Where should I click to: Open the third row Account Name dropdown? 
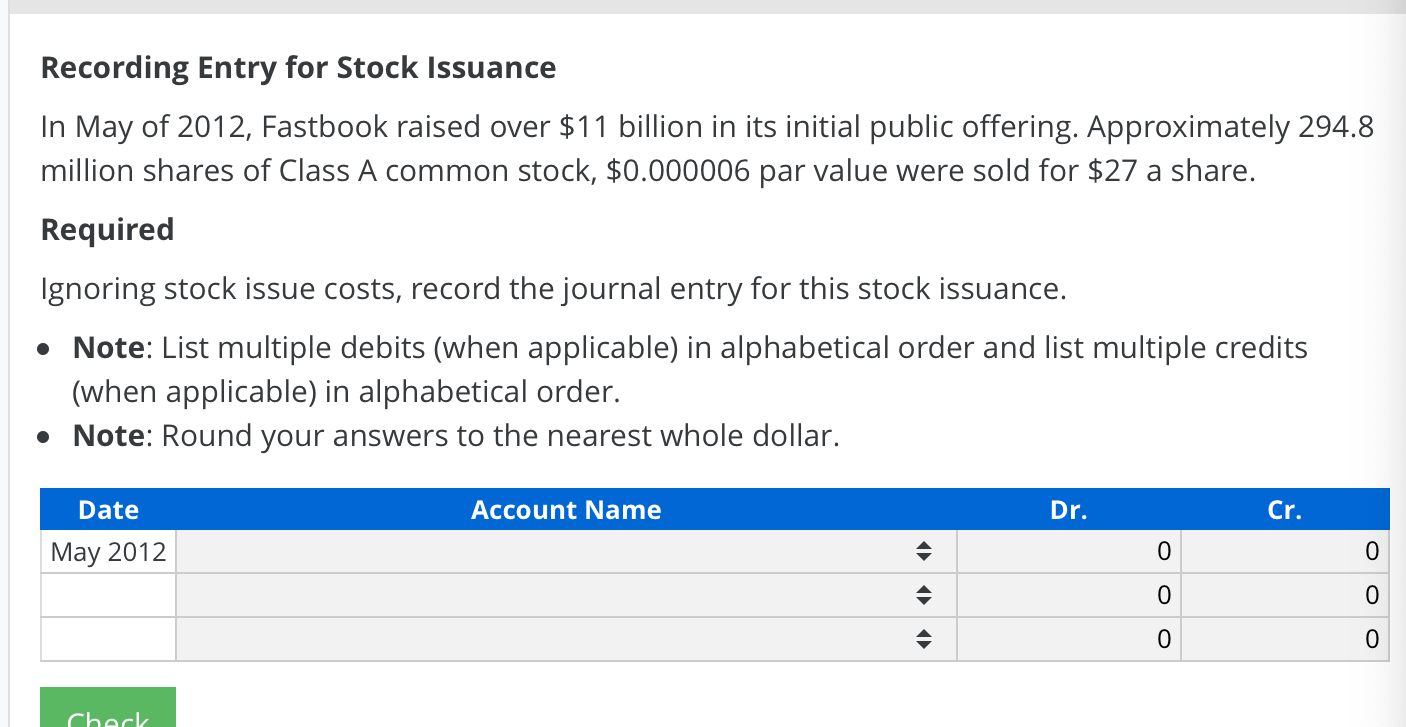click(565, 638)
